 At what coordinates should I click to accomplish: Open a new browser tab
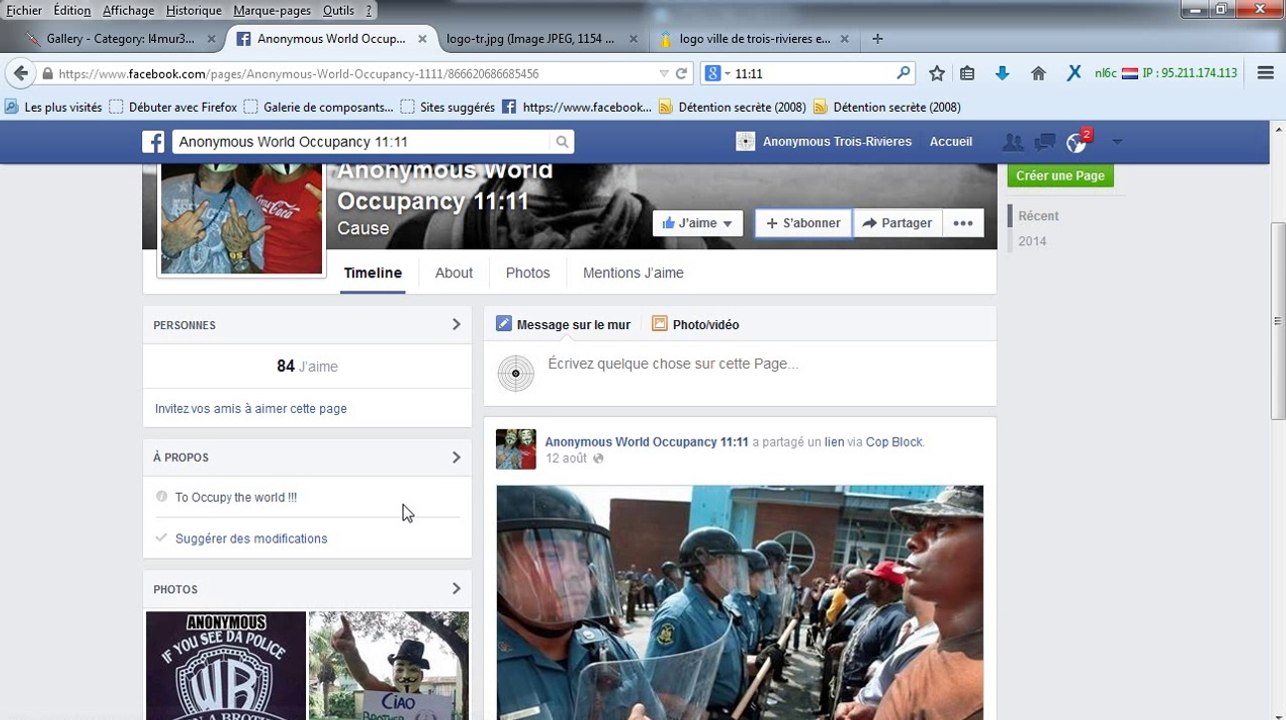tap(877, 39)
